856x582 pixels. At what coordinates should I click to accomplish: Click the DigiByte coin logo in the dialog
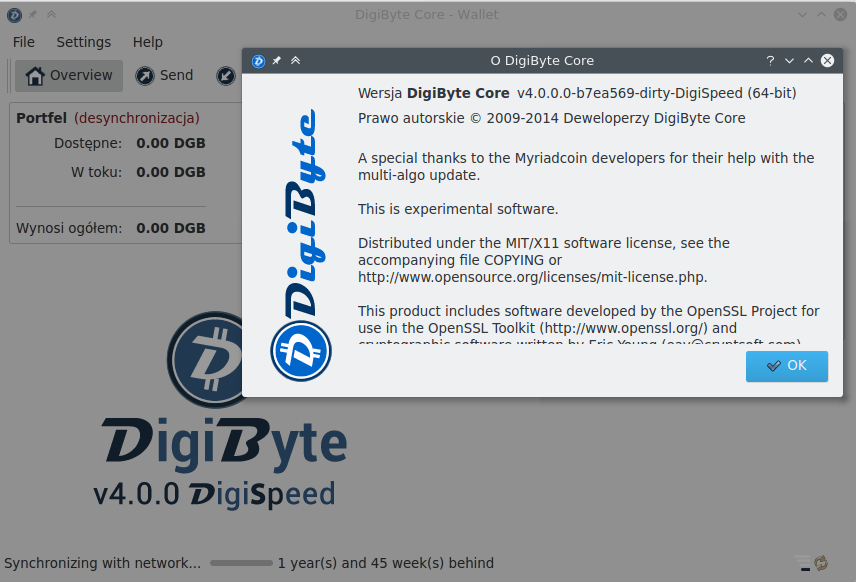[301, 351]
